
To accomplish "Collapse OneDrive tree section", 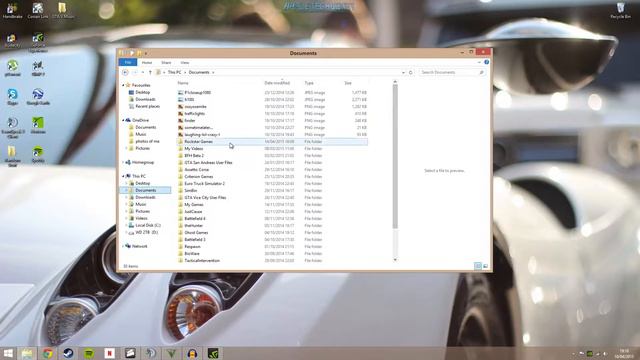I will point(123,120).
